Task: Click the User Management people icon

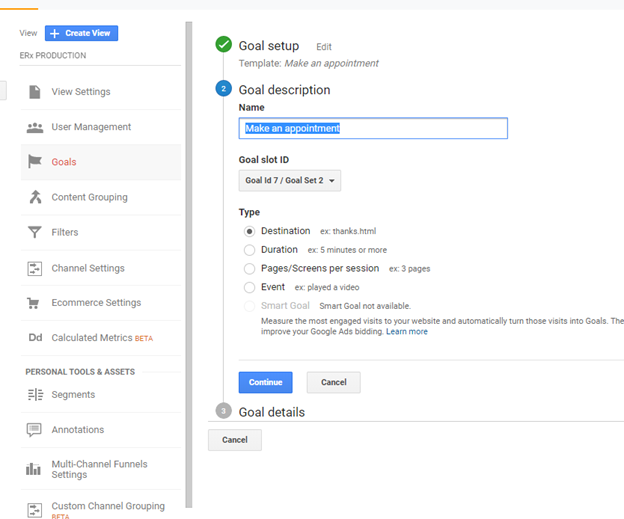Action: point(35,127)
